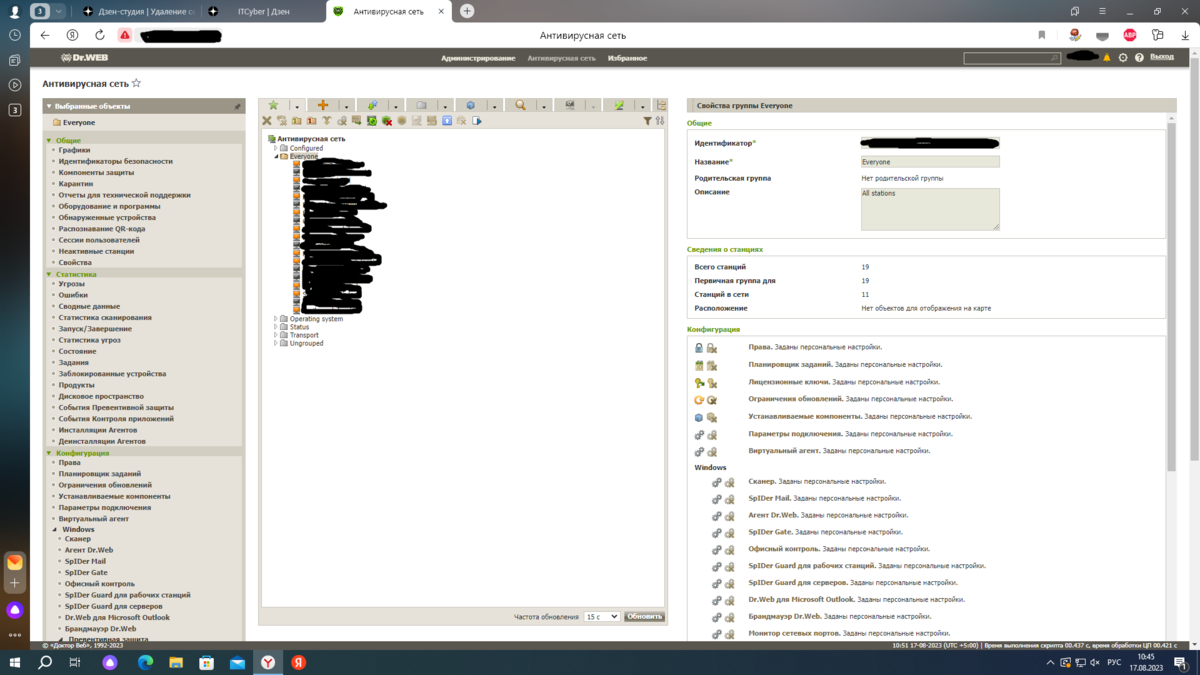This screenshot has height=675, width=1200.
Task: Expand the Configured tree group
Action: point(276,148)
